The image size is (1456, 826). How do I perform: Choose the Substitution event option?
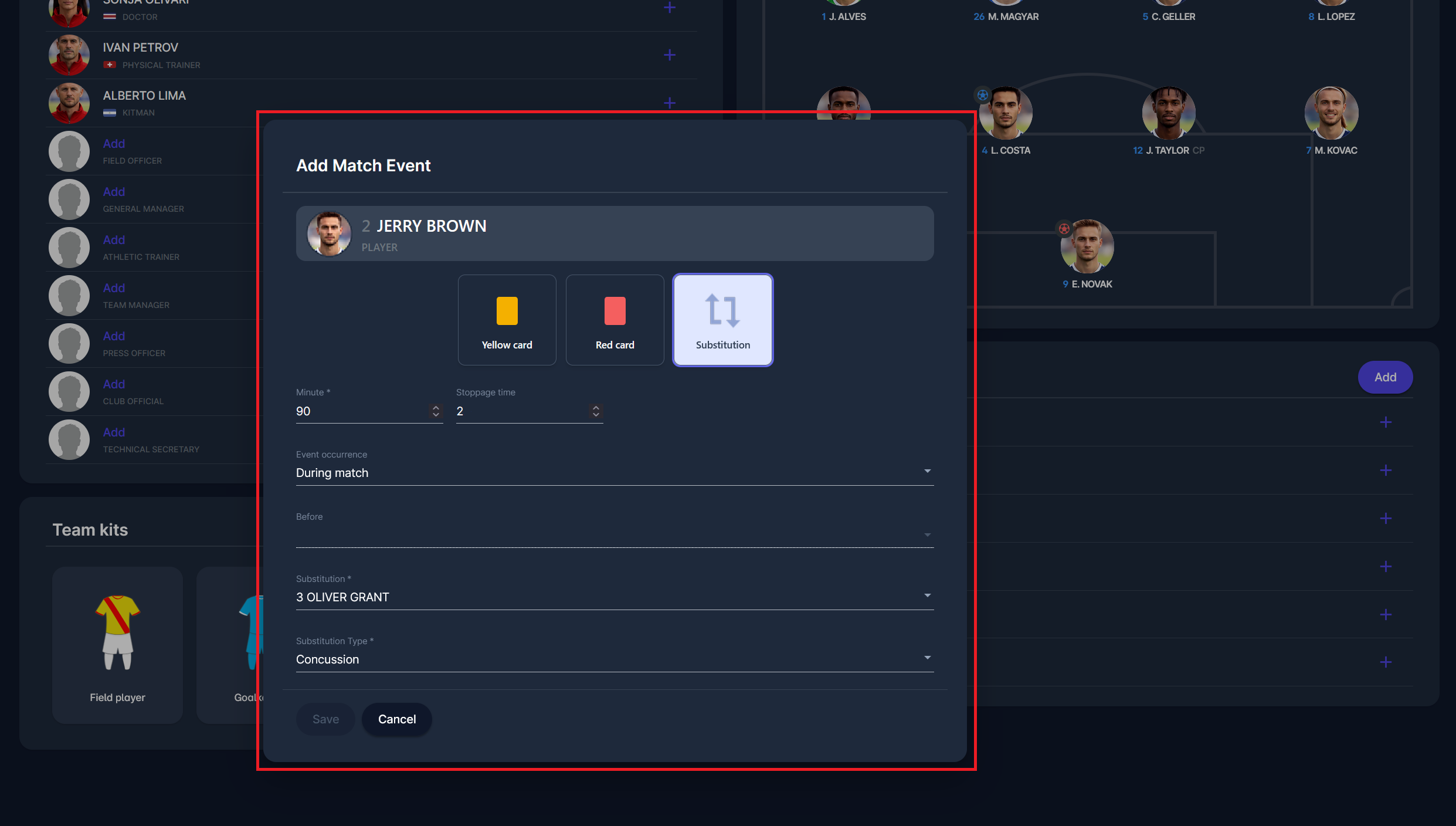[x=722, y=320]
